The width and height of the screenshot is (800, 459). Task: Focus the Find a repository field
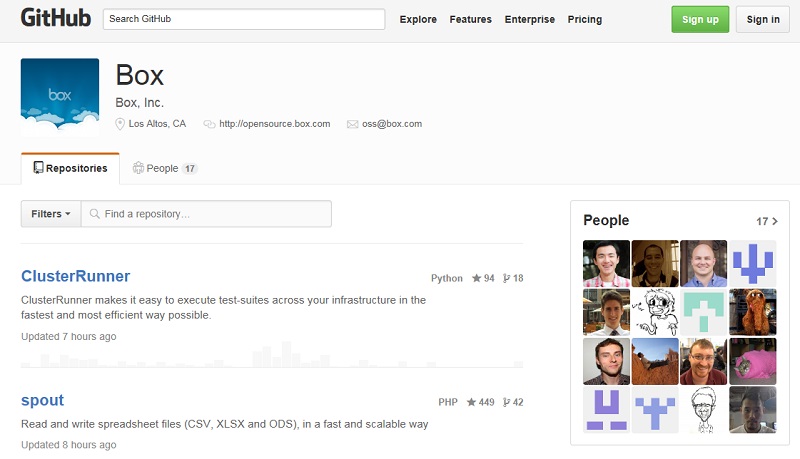click(x=206, y=214)
